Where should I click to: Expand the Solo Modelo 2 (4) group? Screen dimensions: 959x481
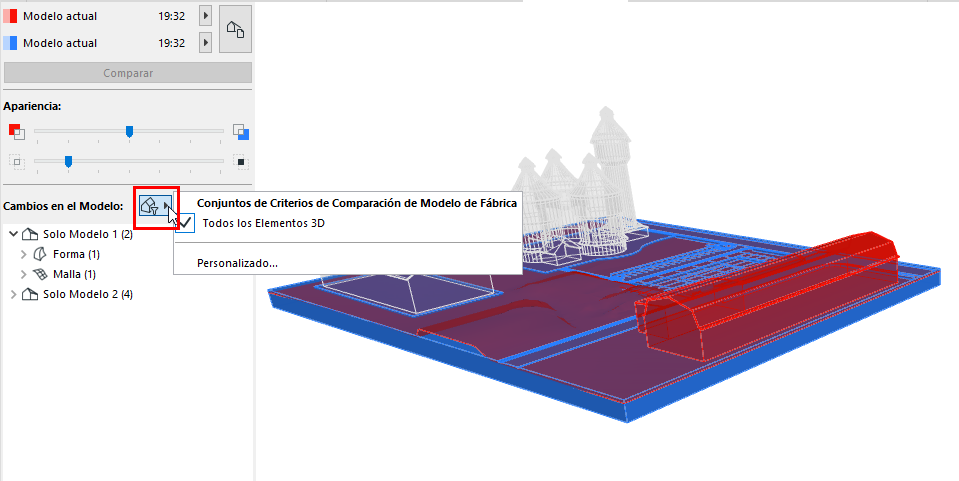[13, 294]
